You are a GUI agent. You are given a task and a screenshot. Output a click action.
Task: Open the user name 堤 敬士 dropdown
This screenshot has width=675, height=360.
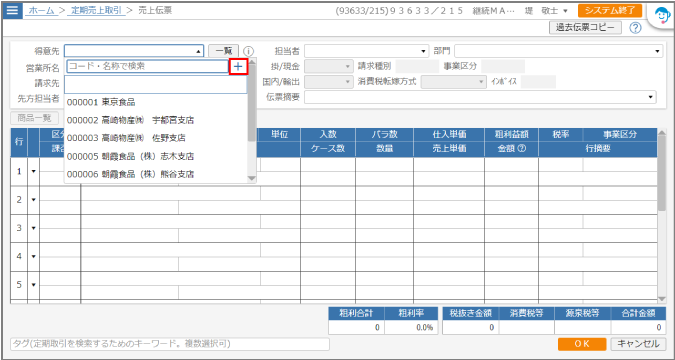pos(546,11)
